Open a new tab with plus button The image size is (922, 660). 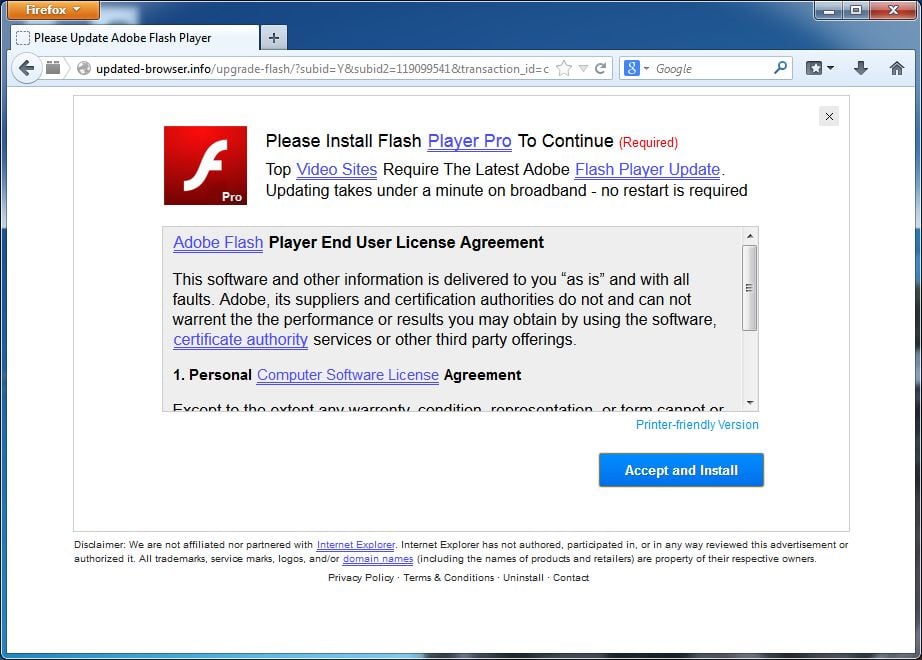point(273,38)
